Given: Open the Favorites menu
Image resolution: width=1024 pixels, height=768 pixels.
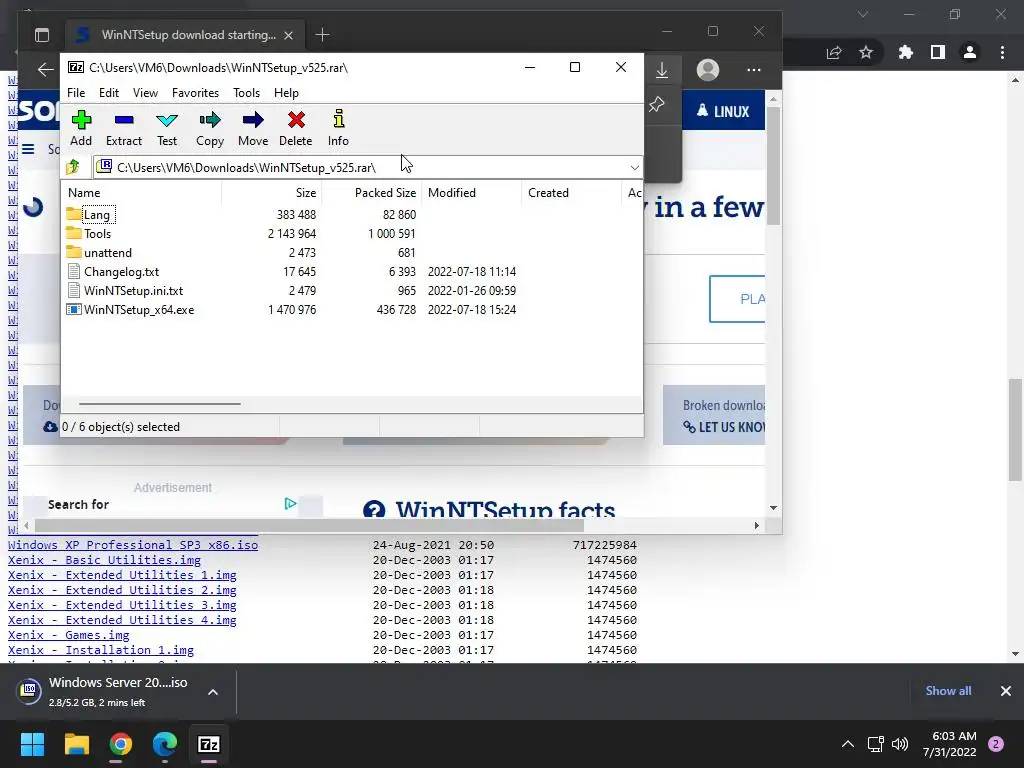Looking at the screenshot, I should pos(195,93).
